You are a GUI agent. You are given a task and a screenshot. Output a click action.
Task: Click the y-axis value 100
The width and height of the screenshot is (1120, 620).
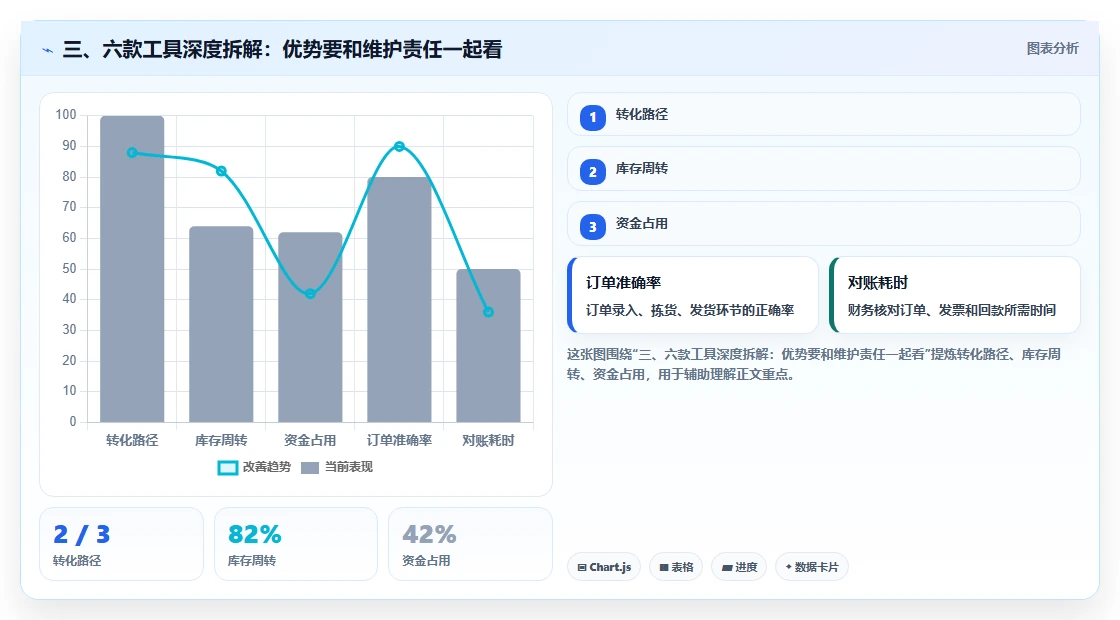point(66,114)
